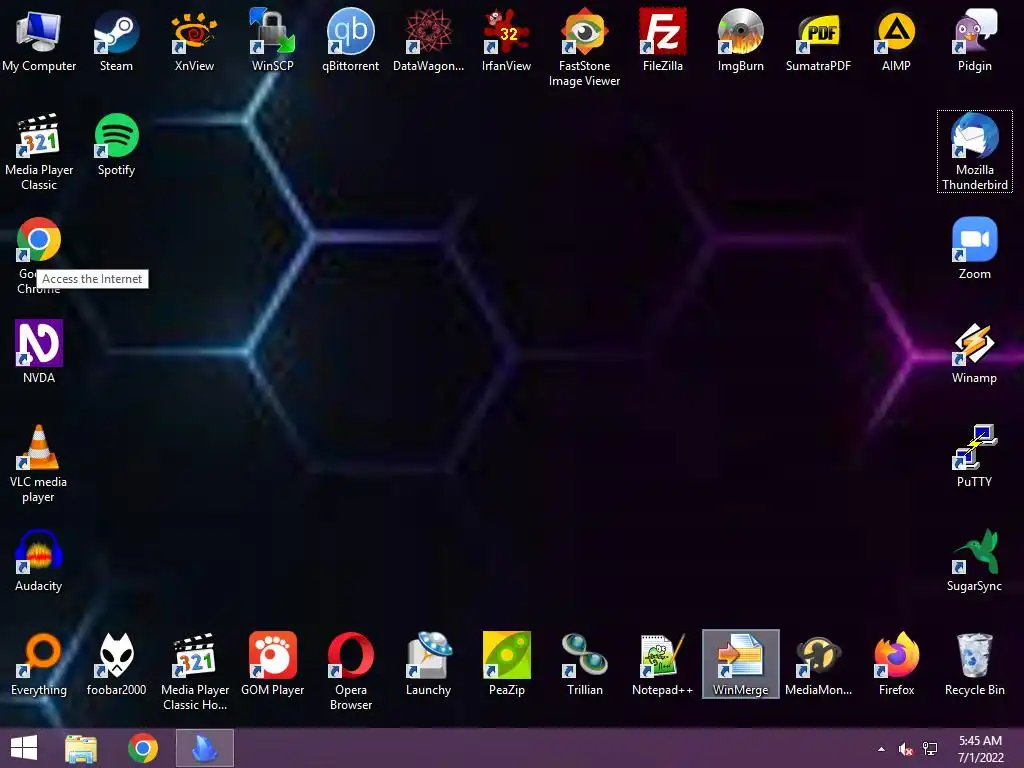Show hidden system tray icons

point(881,749)
